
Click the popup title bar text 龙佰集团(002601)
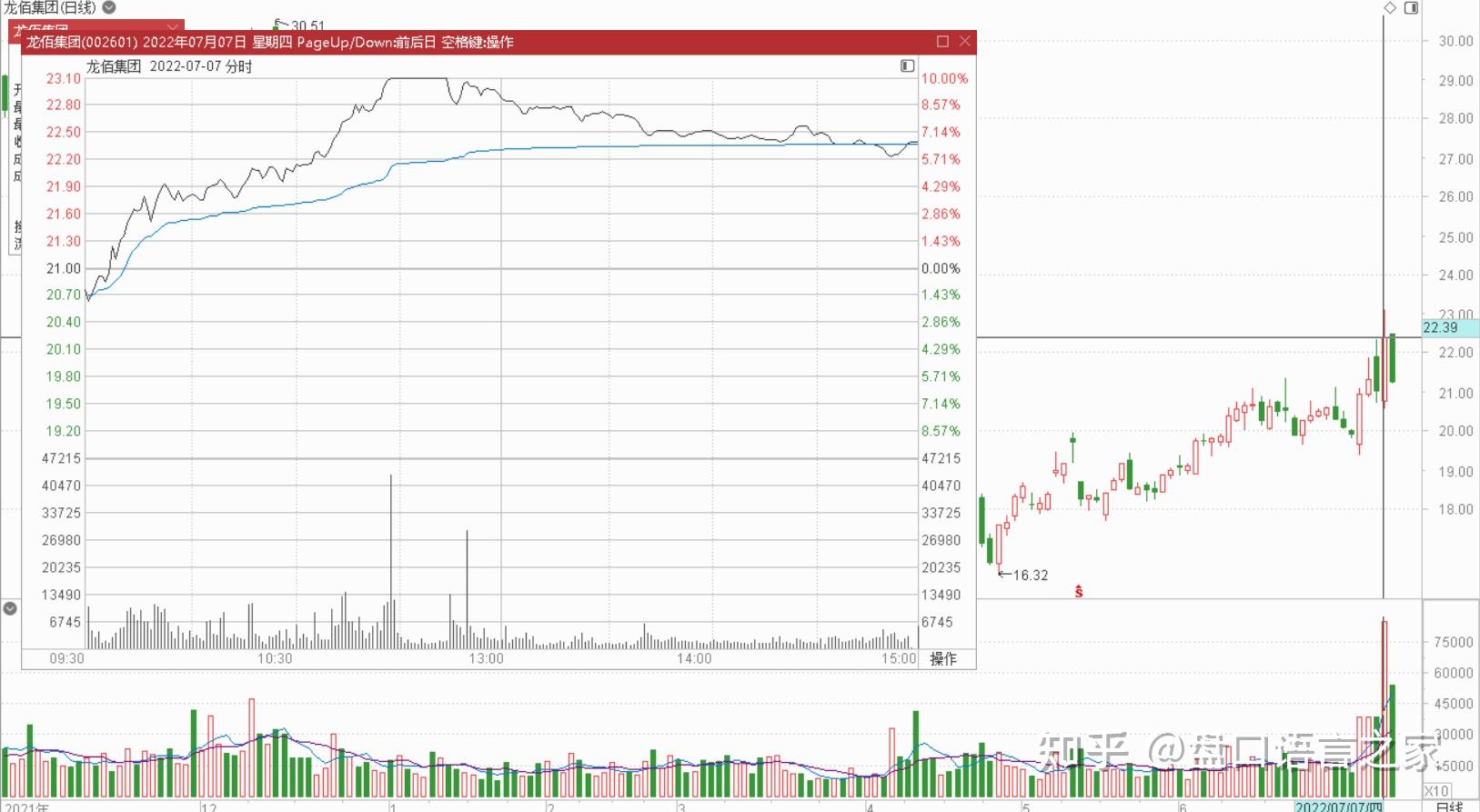tap(82, 42)
